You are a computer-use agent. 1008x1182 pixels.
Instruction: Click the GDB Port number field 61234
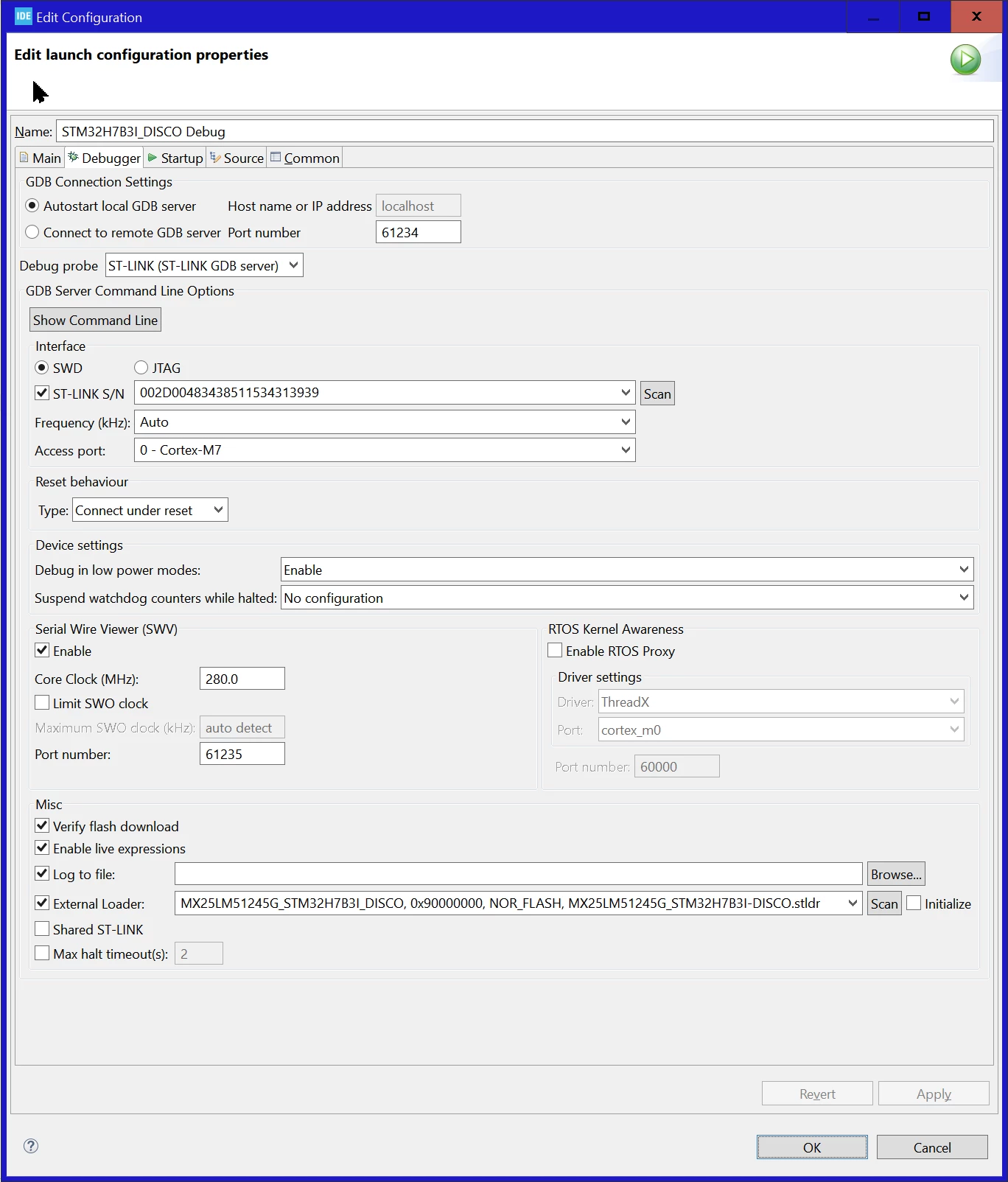(419, 232)
